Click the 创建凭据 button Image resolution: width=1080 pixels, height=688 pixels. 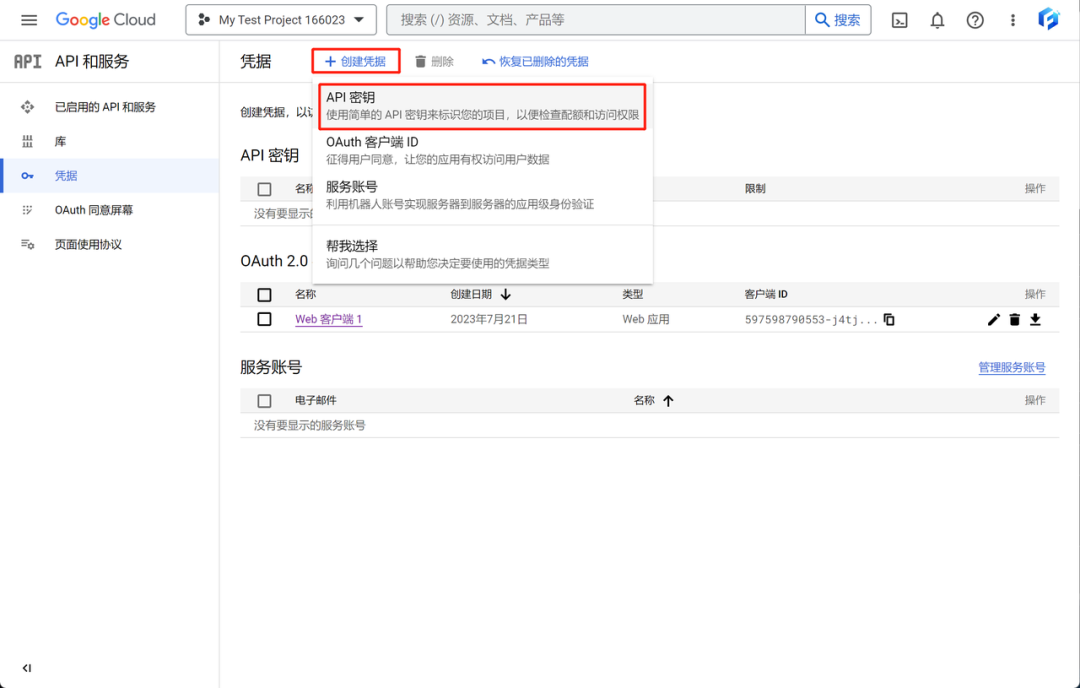click(355, 61)
